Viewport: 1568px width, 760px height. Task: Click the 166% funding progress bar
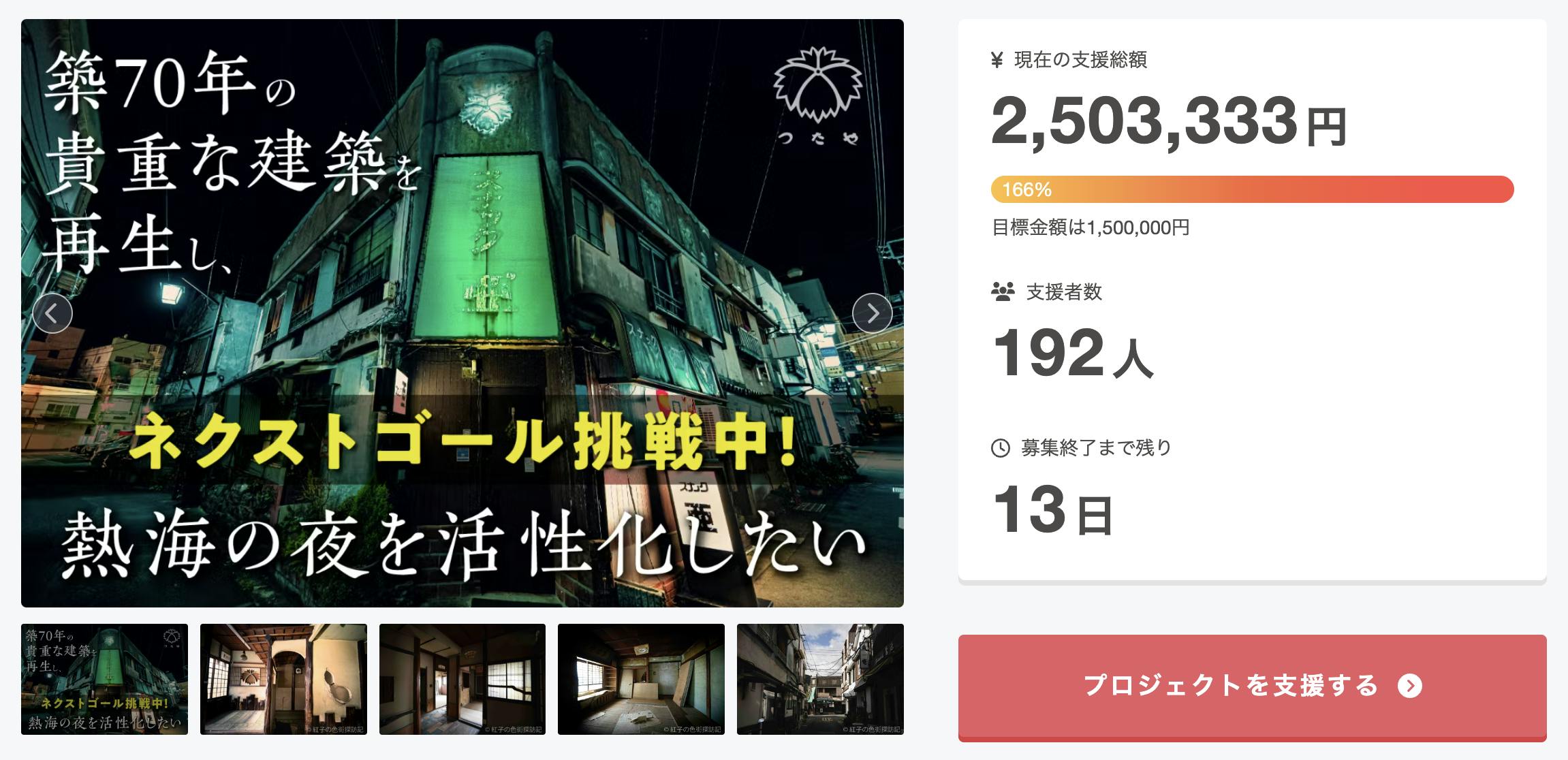click(1252, 189)
